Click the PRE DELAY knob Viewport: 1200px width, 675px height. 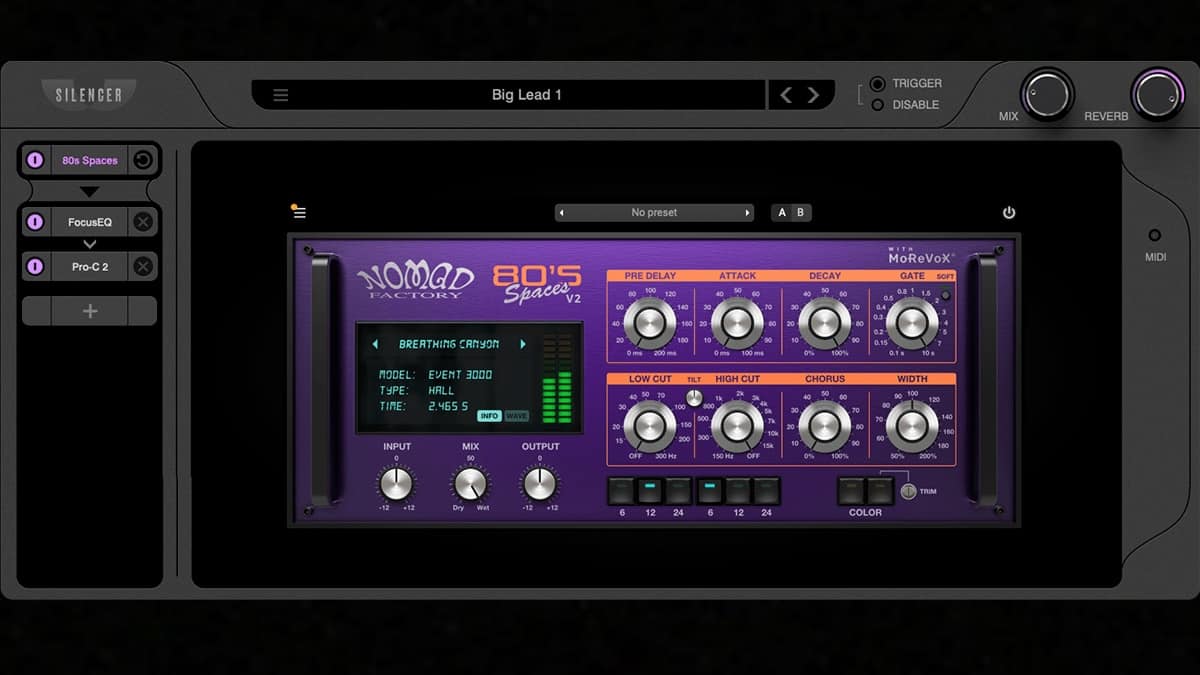[650, 322]
